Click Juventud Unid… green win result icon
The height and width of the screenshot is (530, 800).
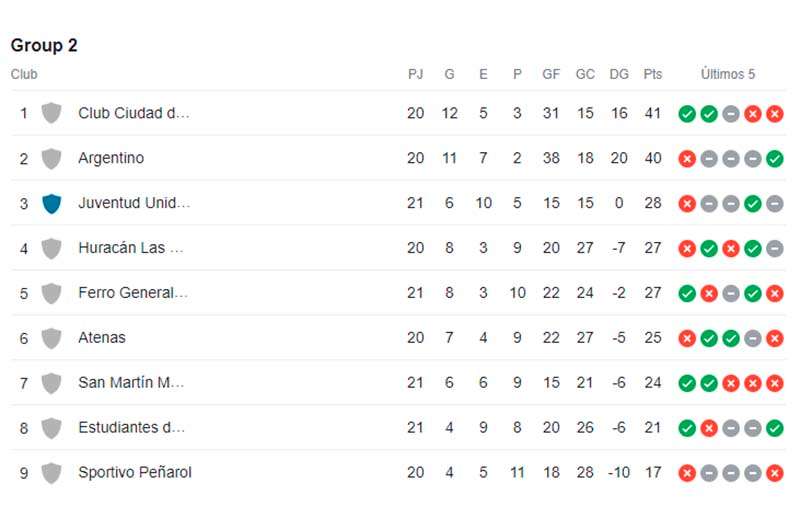[x=753, y=204]
